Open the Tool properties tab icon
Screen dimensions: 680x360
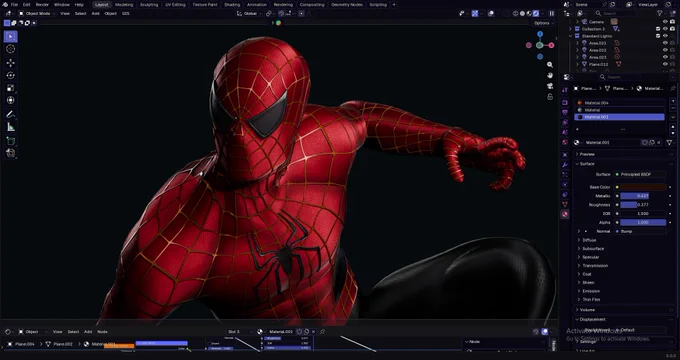pyautogui.click(x=565, y=90)
